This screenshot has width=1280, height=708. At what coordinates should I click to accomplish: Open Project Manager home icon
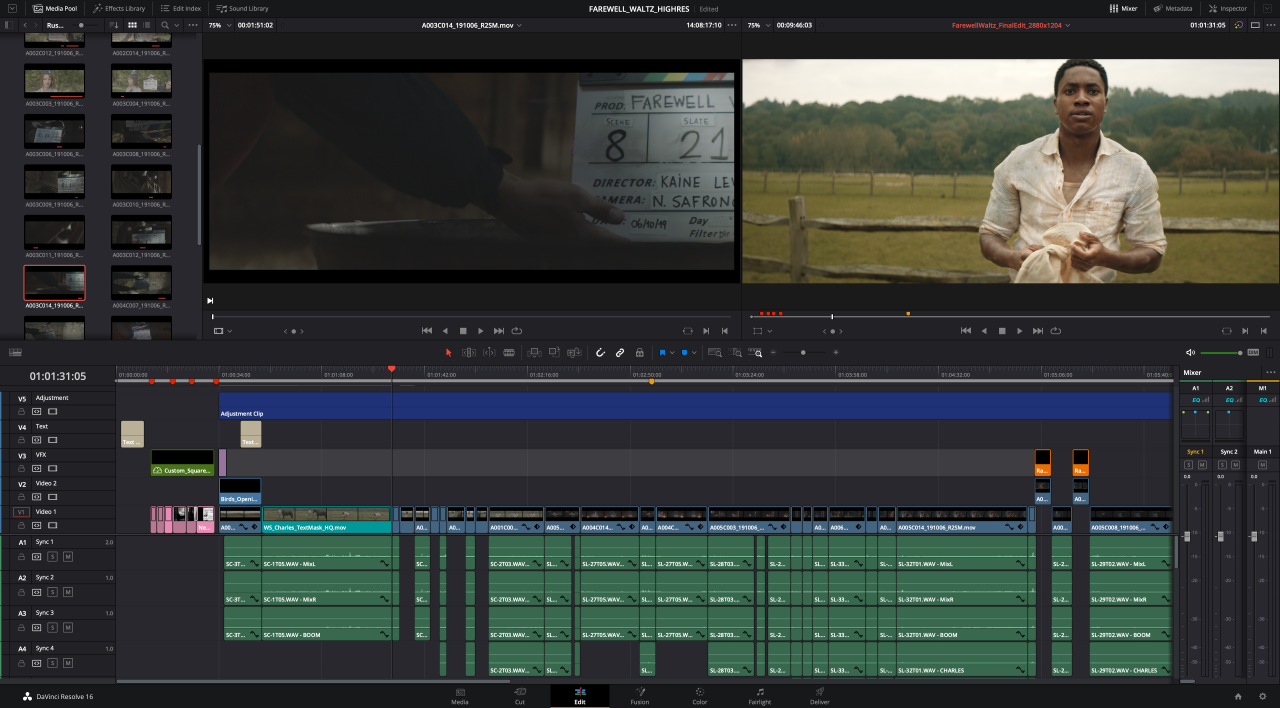point(1238,696)
